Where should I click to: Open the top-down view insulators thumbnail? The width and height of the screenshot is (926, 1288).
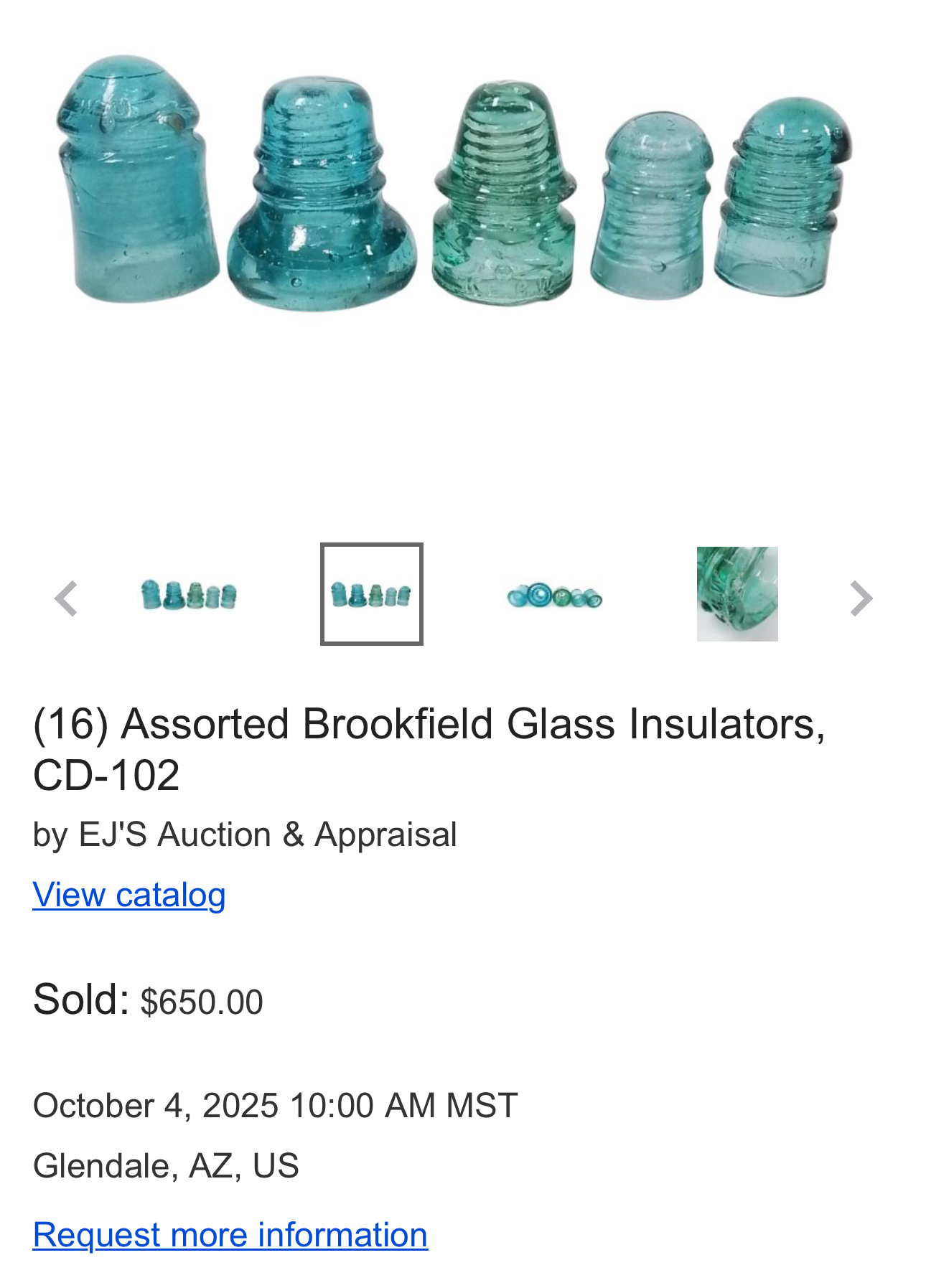tap(554, 596)
